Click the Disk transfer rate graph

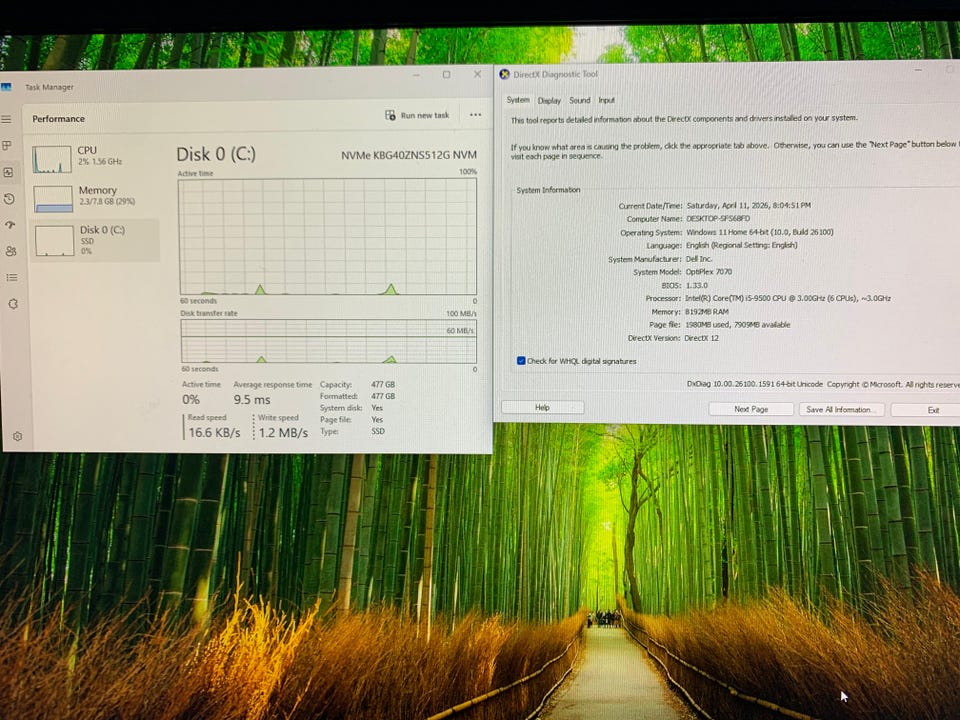coord(328,341)
